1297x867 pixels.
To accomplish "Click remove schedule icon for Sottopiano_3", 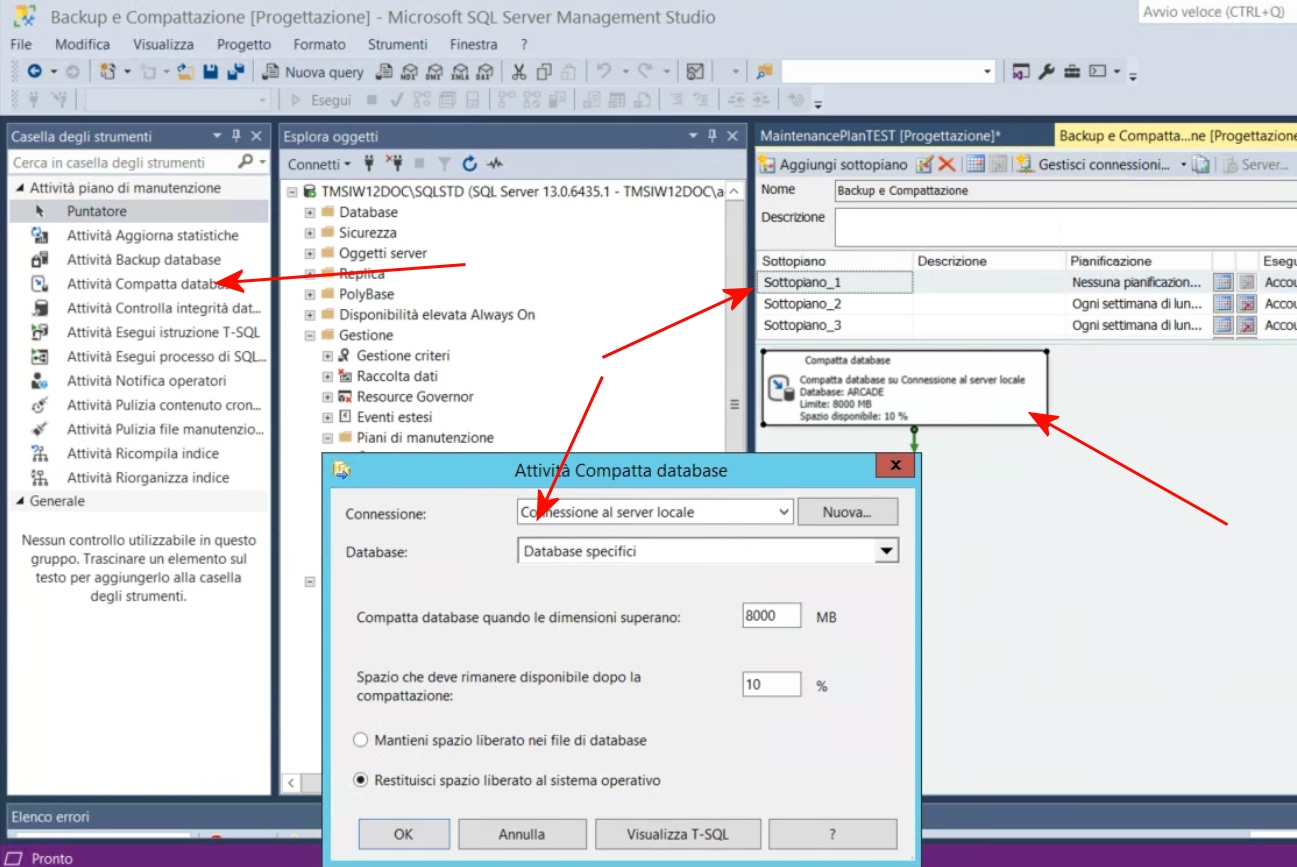I will [1246, 326].
